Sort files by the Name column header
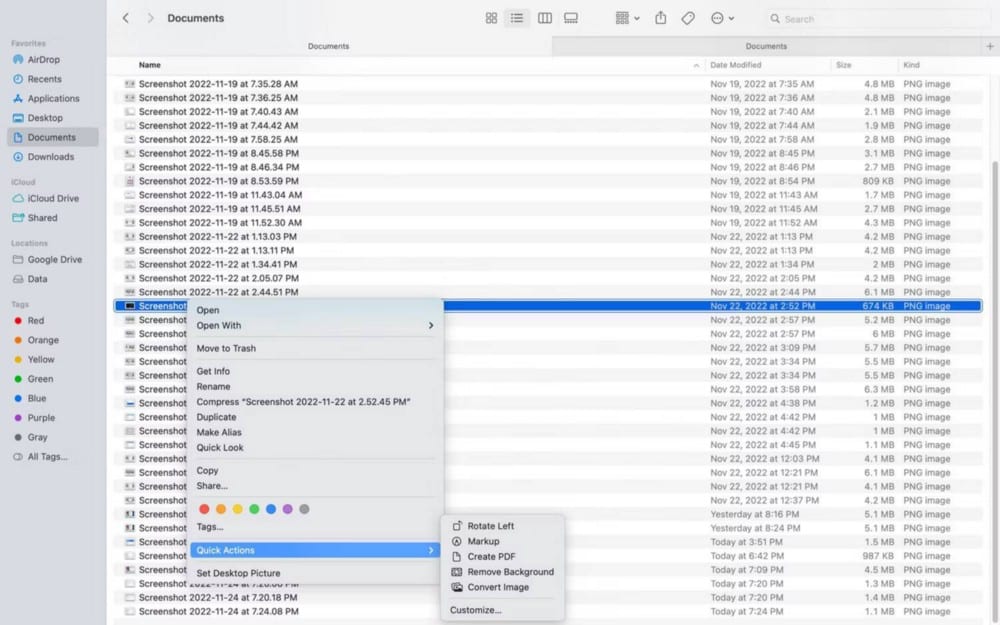This screenshot has width=1000, height=625. point(150,64)
